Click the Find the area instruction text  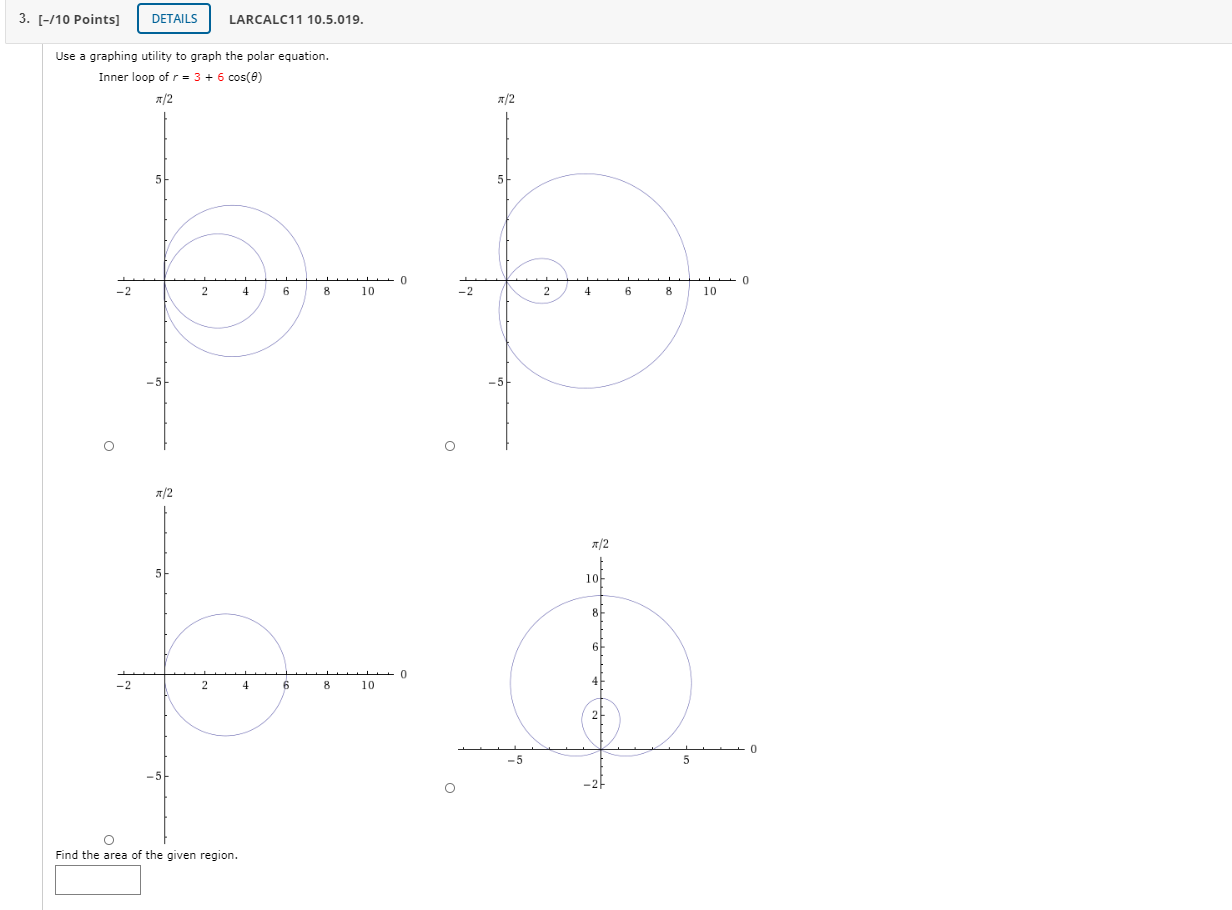146,855
